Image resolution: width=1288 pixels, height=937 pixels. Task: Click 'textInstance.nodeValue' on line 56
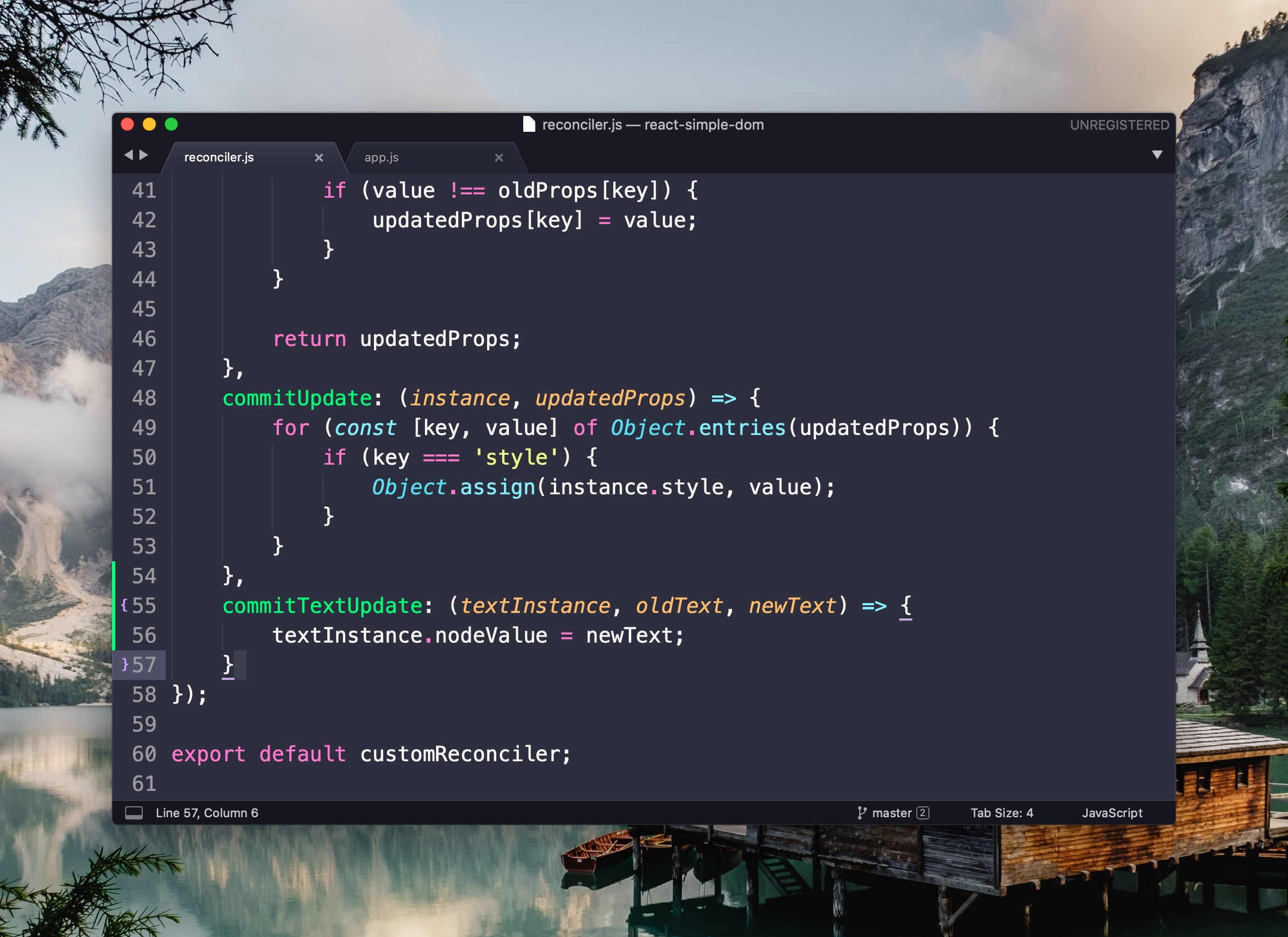410,635
